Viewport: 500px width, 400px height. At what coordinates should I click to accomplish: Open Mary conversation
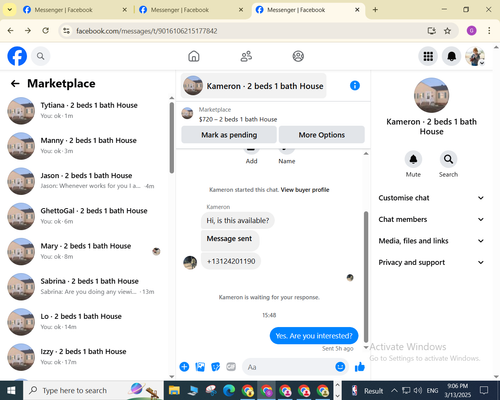point(87,251)
